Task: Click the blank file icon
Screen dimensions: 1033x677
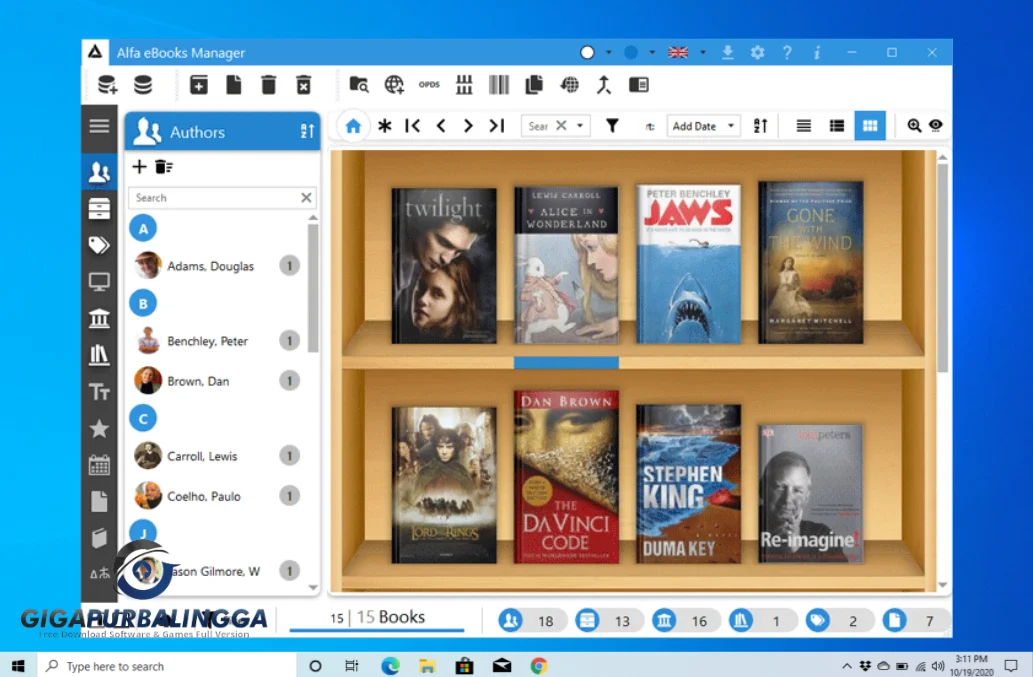Action: coord(234,85)
